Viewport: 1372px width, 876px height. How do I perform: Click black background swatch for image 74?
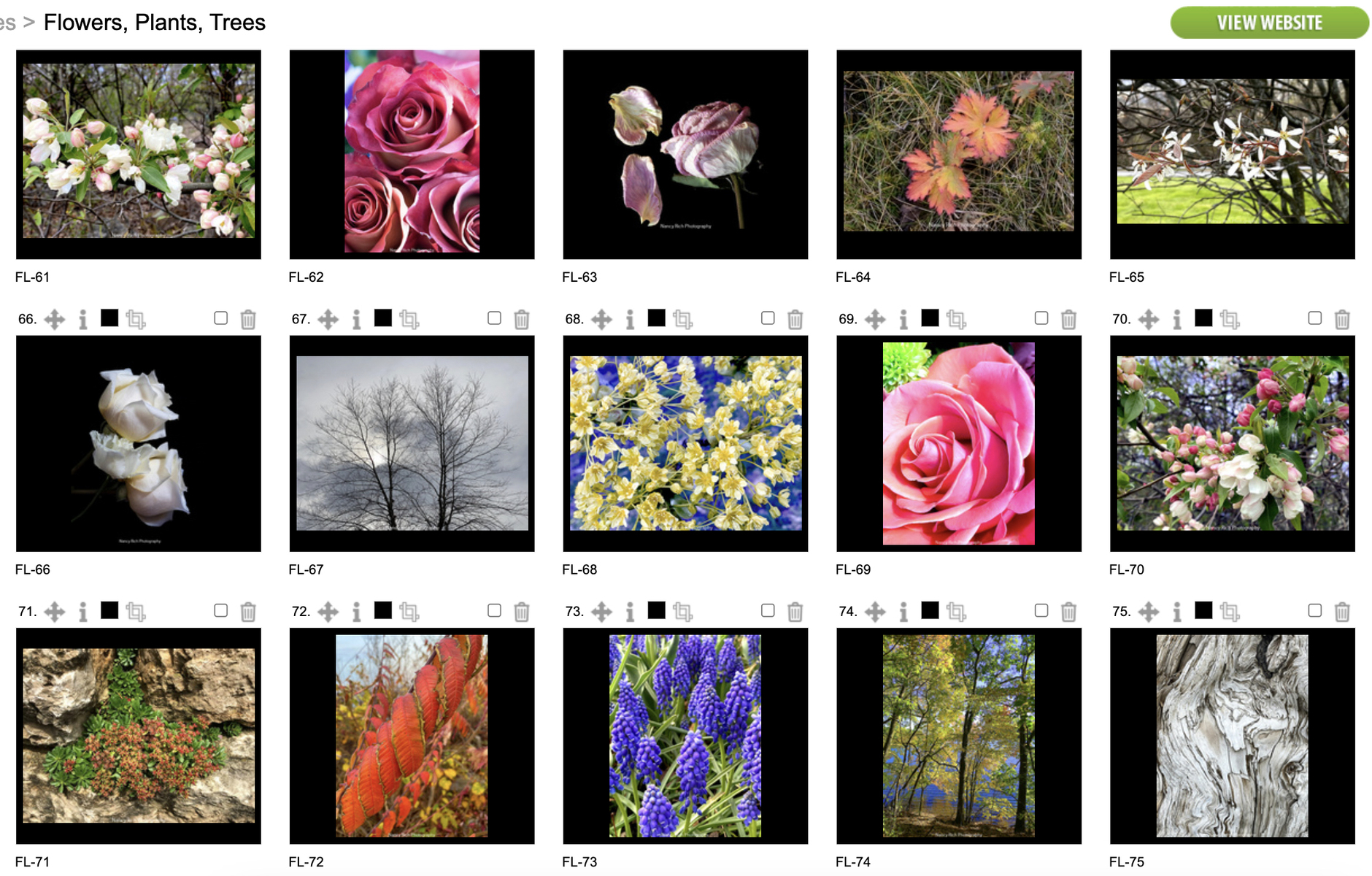point(930,610)
